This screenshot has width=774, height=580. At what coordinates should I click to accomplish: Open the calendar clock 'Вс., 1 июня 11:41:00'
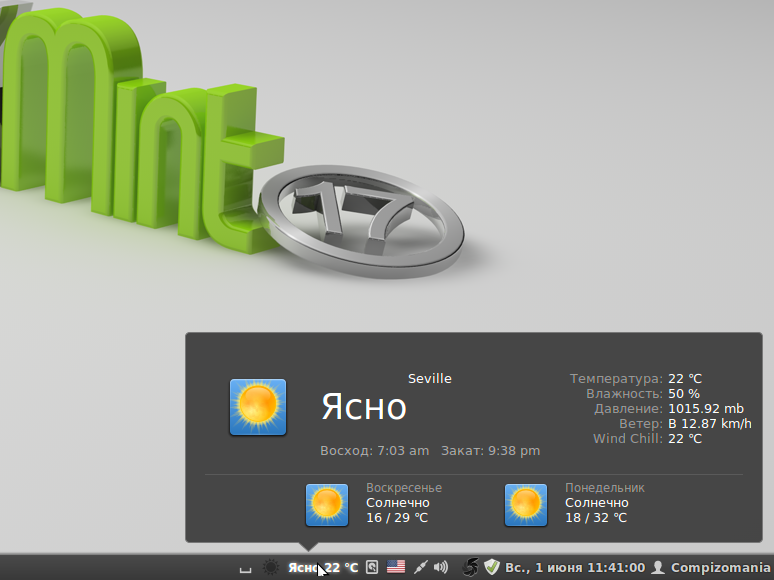[575, 568]
